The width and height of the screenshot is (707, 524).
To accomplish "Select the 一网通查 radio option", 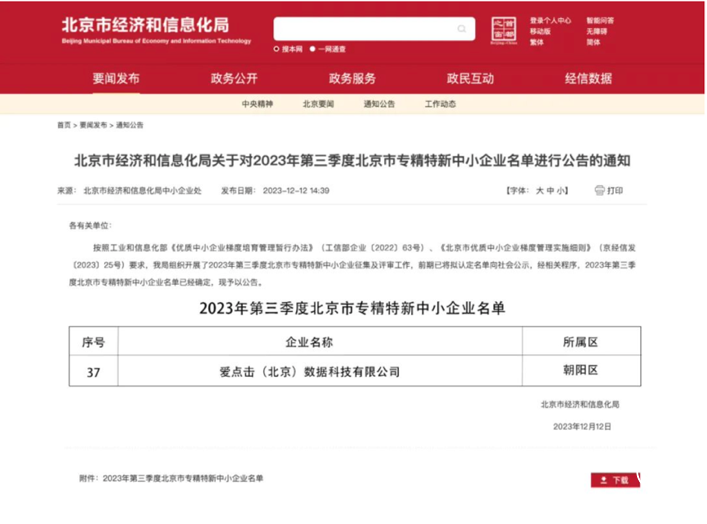I will pyautogui.click(x=312, y=49).
